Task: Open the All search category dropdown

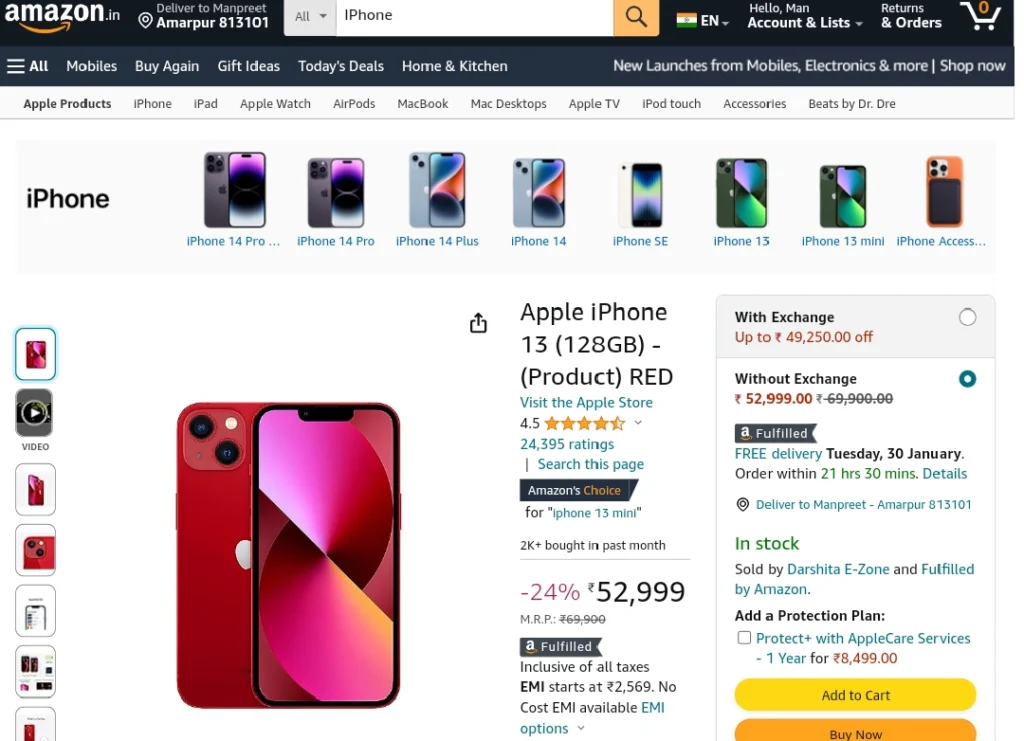Action: [310, 16]
